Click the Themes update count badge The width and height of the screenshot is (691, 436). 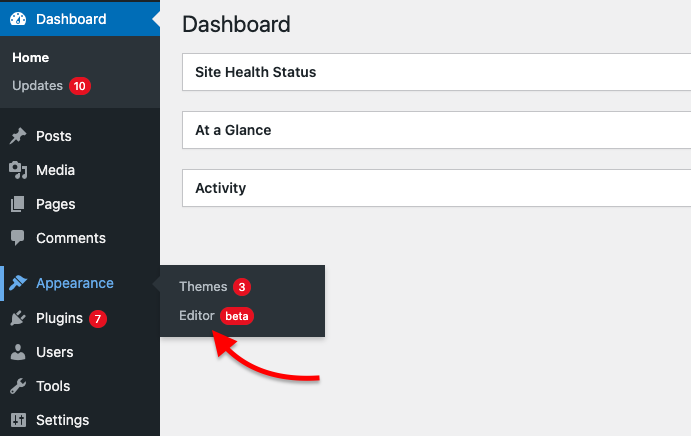click(242, 287)
